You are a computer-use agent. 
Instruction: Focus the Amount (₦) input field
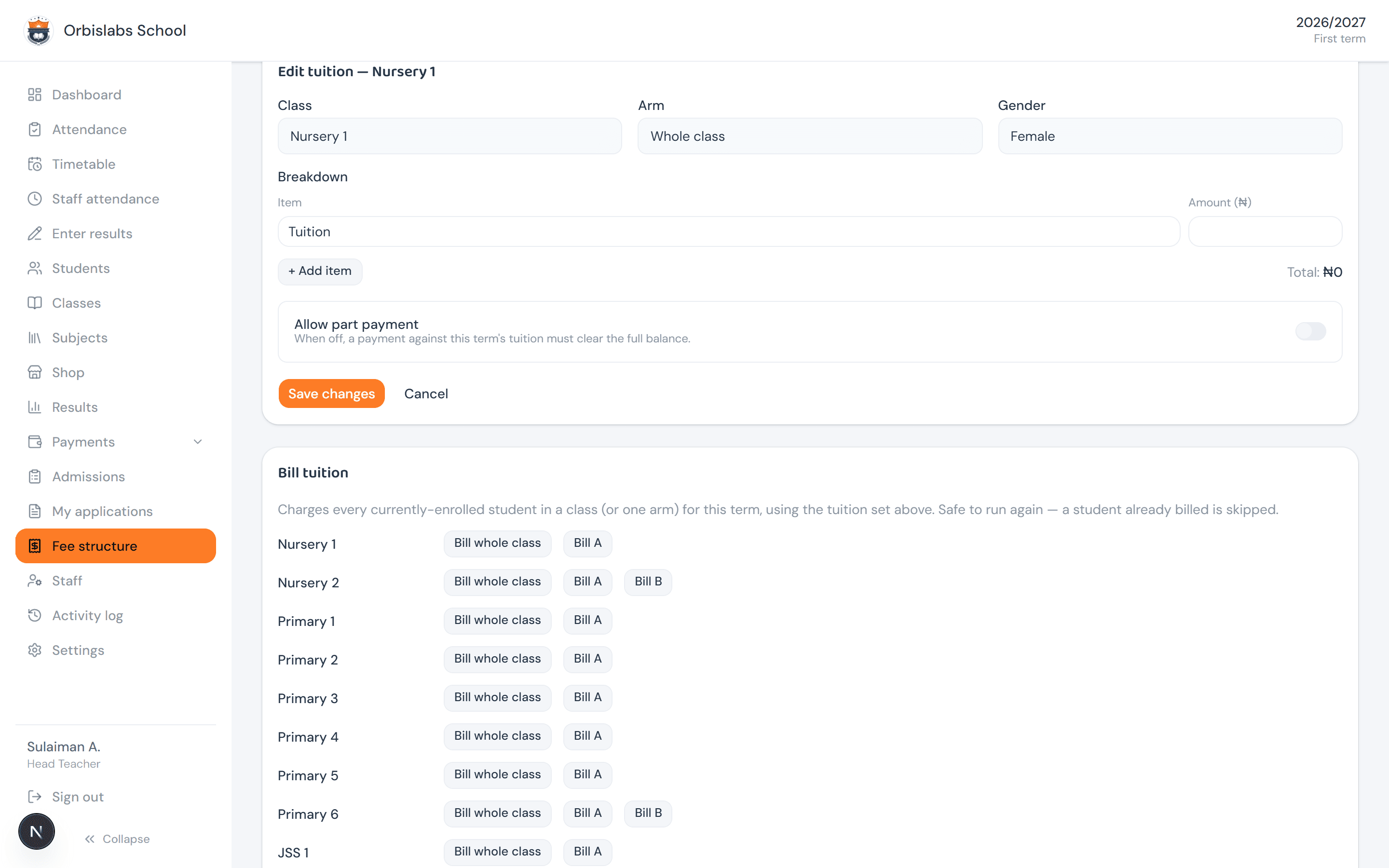tap(1265, 231)
